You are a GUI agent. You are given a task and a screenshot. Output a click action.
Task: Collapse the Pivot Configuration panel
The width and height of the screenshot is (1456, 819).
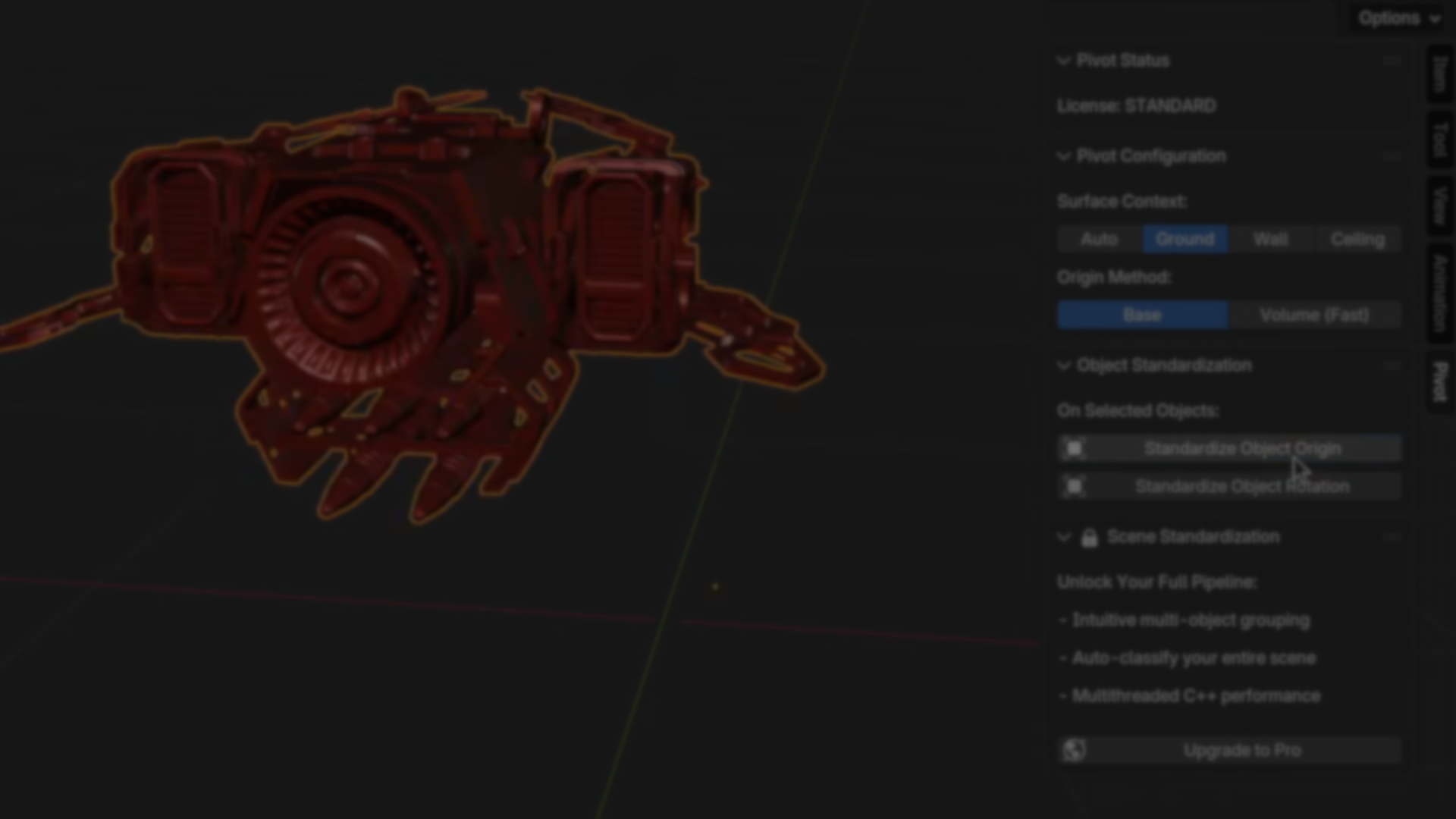click(x=1064, y=156)
